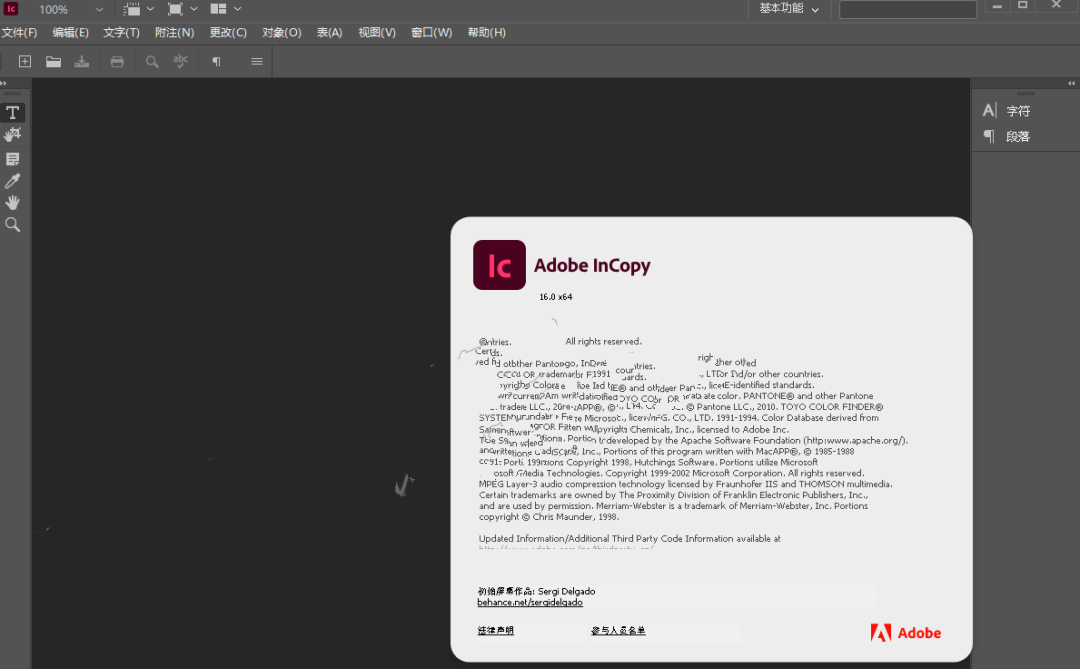The width and height of the screenshot is (1080, 669).
Task: Click the Open folder toolbar icon
Action: (54, 61)
